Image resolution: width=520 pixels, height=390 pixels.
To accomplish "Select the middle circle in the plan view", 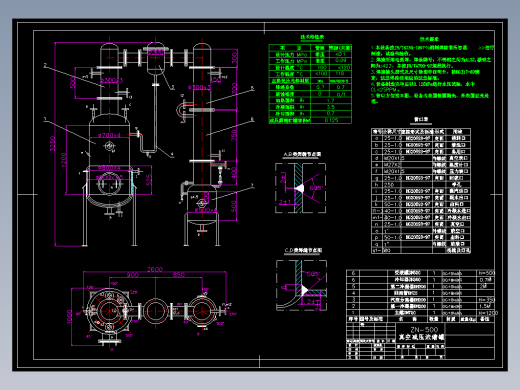I will (x=155, y=310).
